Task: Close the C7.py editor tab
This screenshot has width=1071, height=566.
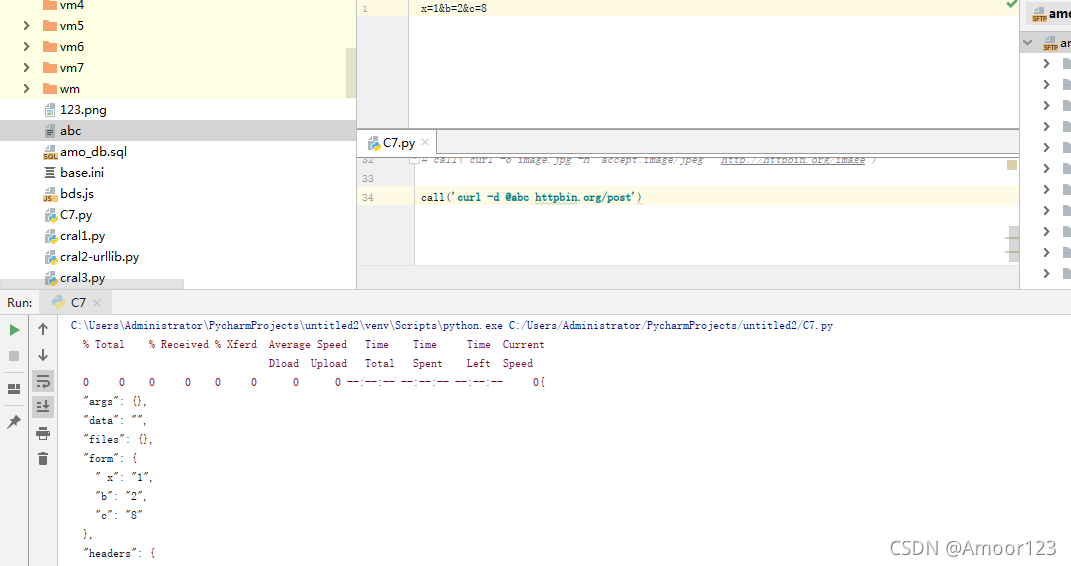Action: tap(425, 142)
